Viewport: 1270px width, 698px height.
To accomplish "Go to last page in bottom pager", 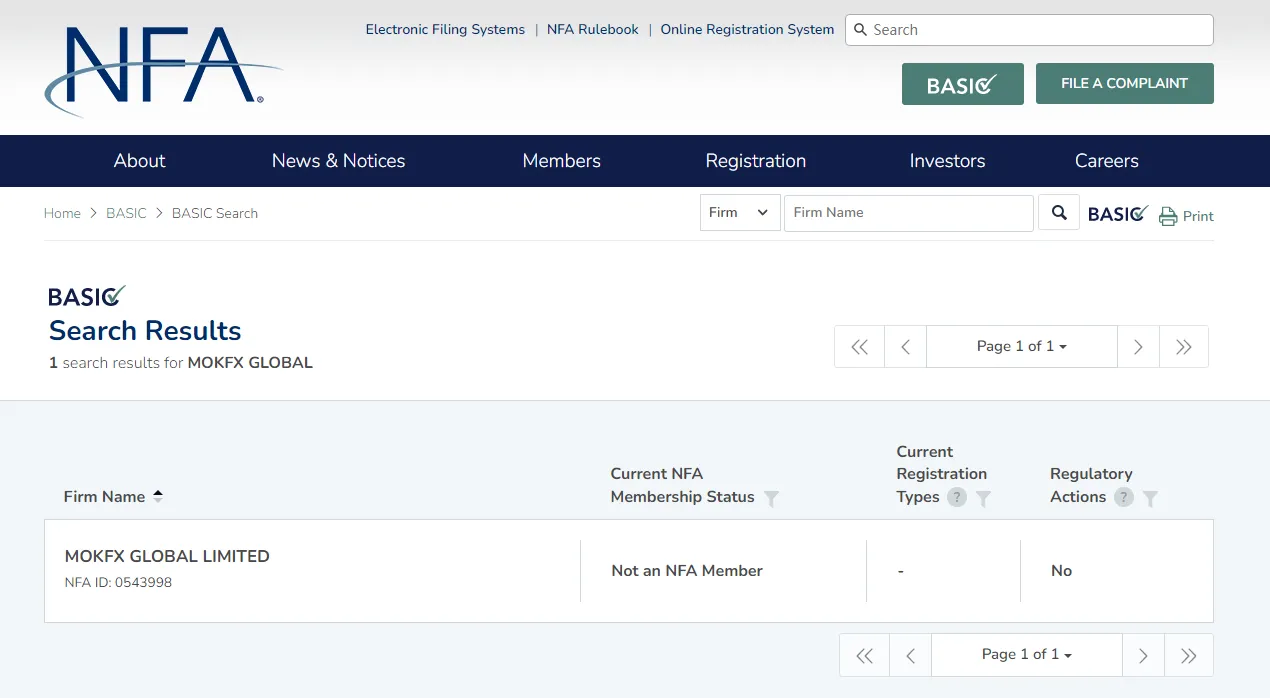I will tap(1189, 655).
